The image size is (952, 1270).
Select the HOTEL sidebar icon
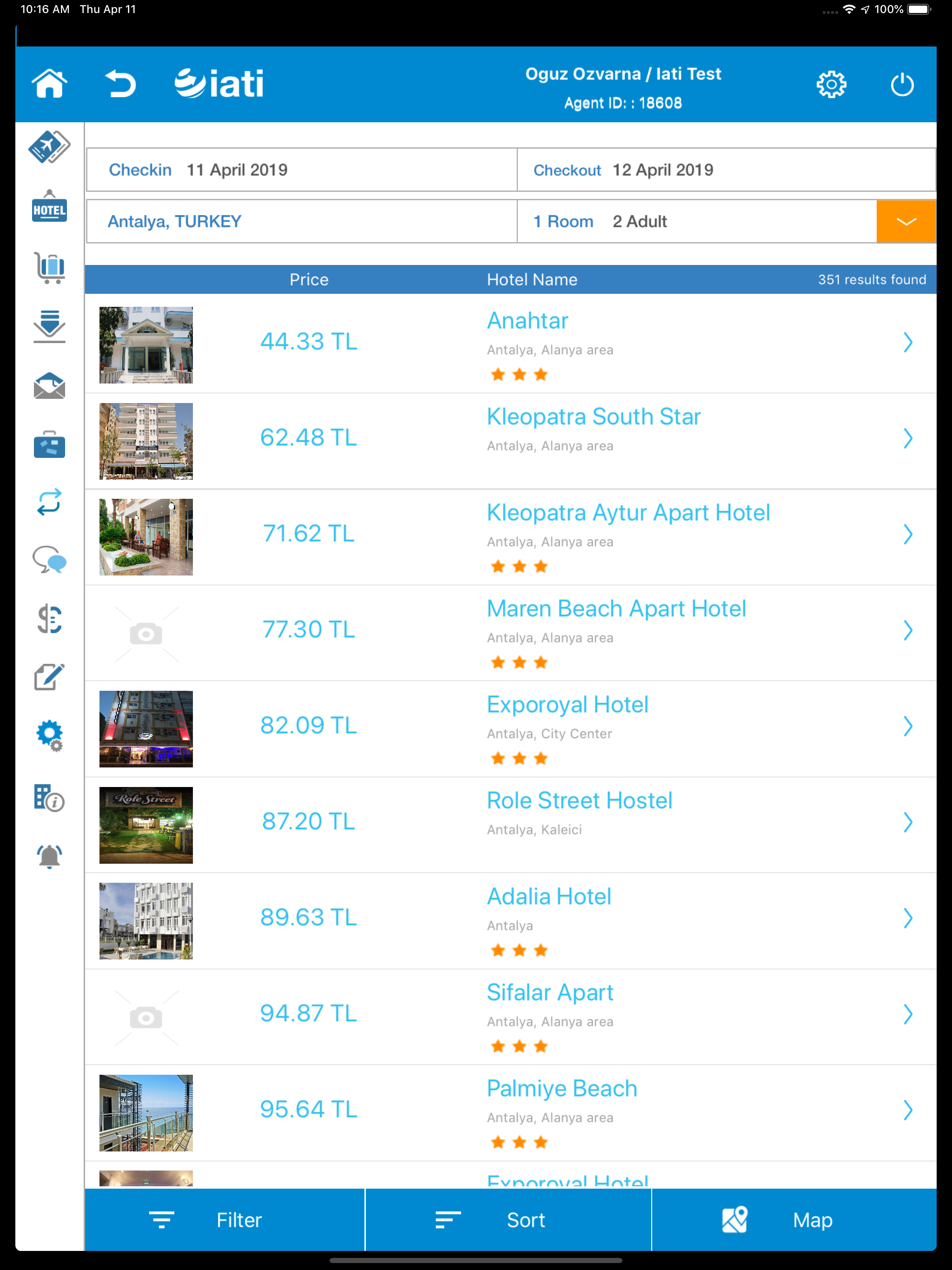tap(49, 206)
